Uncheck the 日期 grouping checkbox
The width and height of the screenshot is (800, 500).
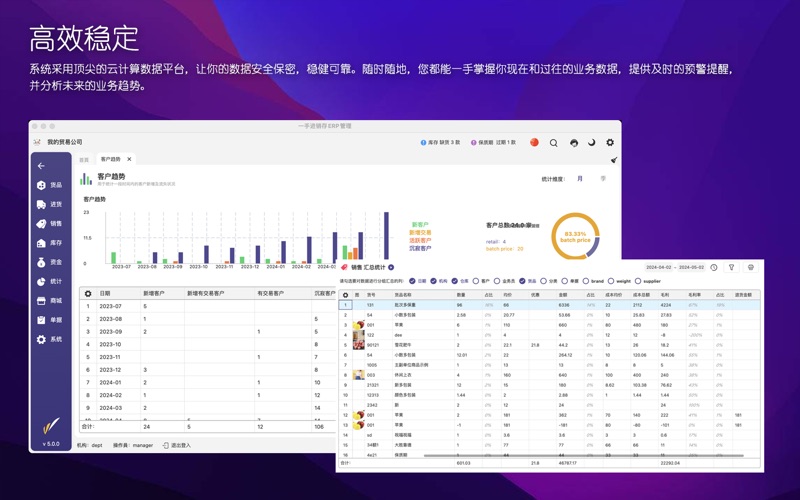(412, 281)
